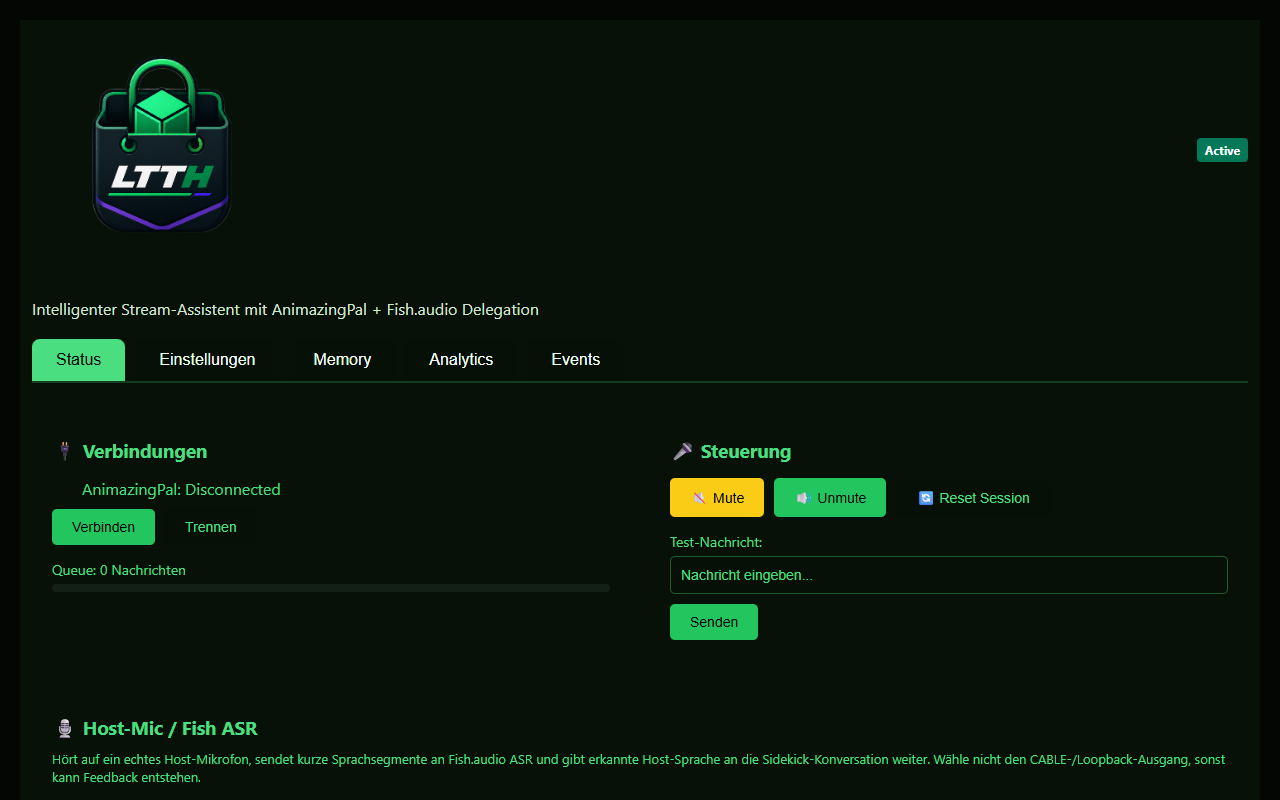Click the 'AnimazingPal: Disconnected' status text
This screenshot has width=1280, height=800.
click(x=181, y=490)
